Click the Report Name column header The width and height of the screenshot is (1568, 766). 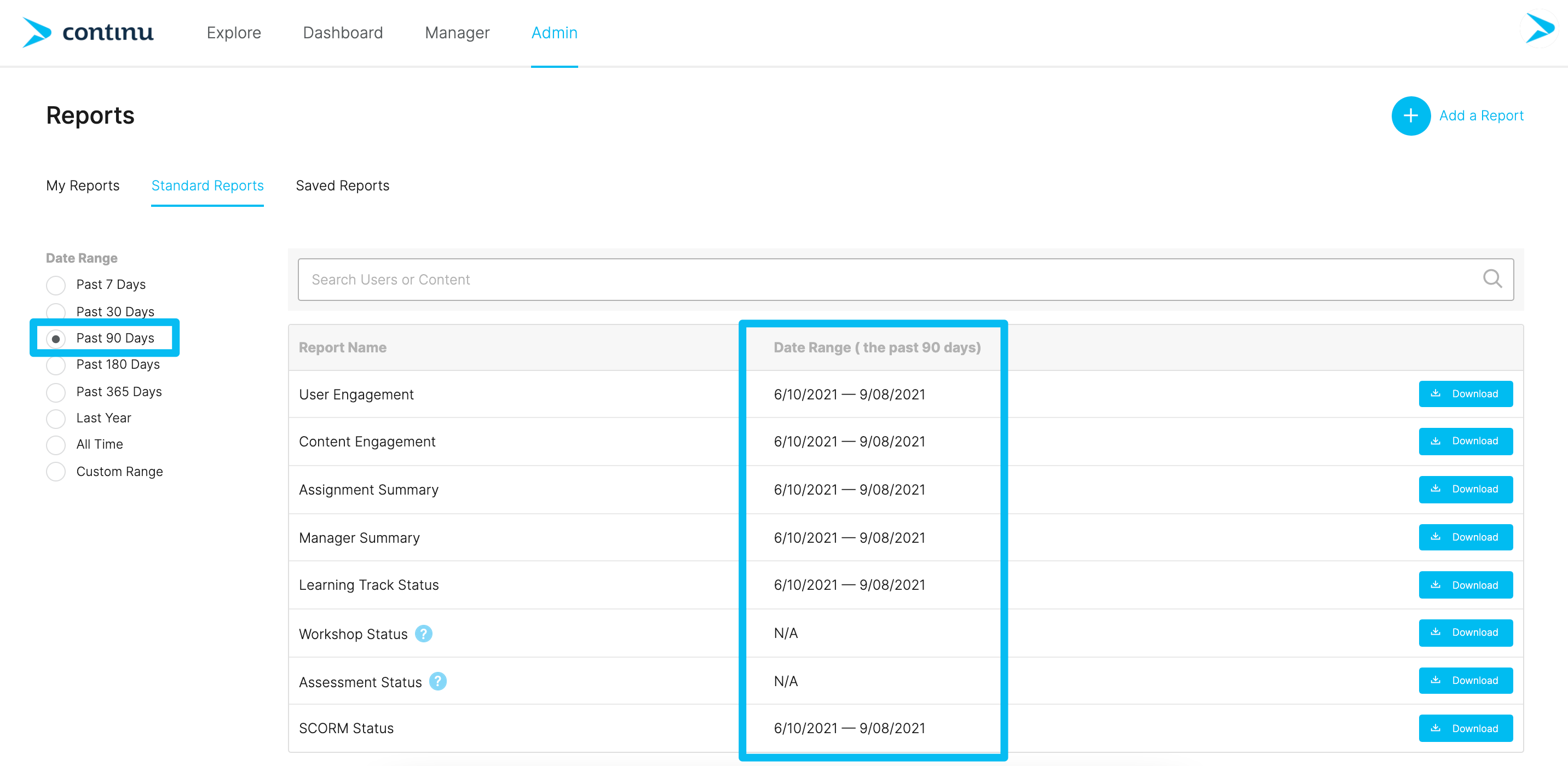click(x=343, y=347)
